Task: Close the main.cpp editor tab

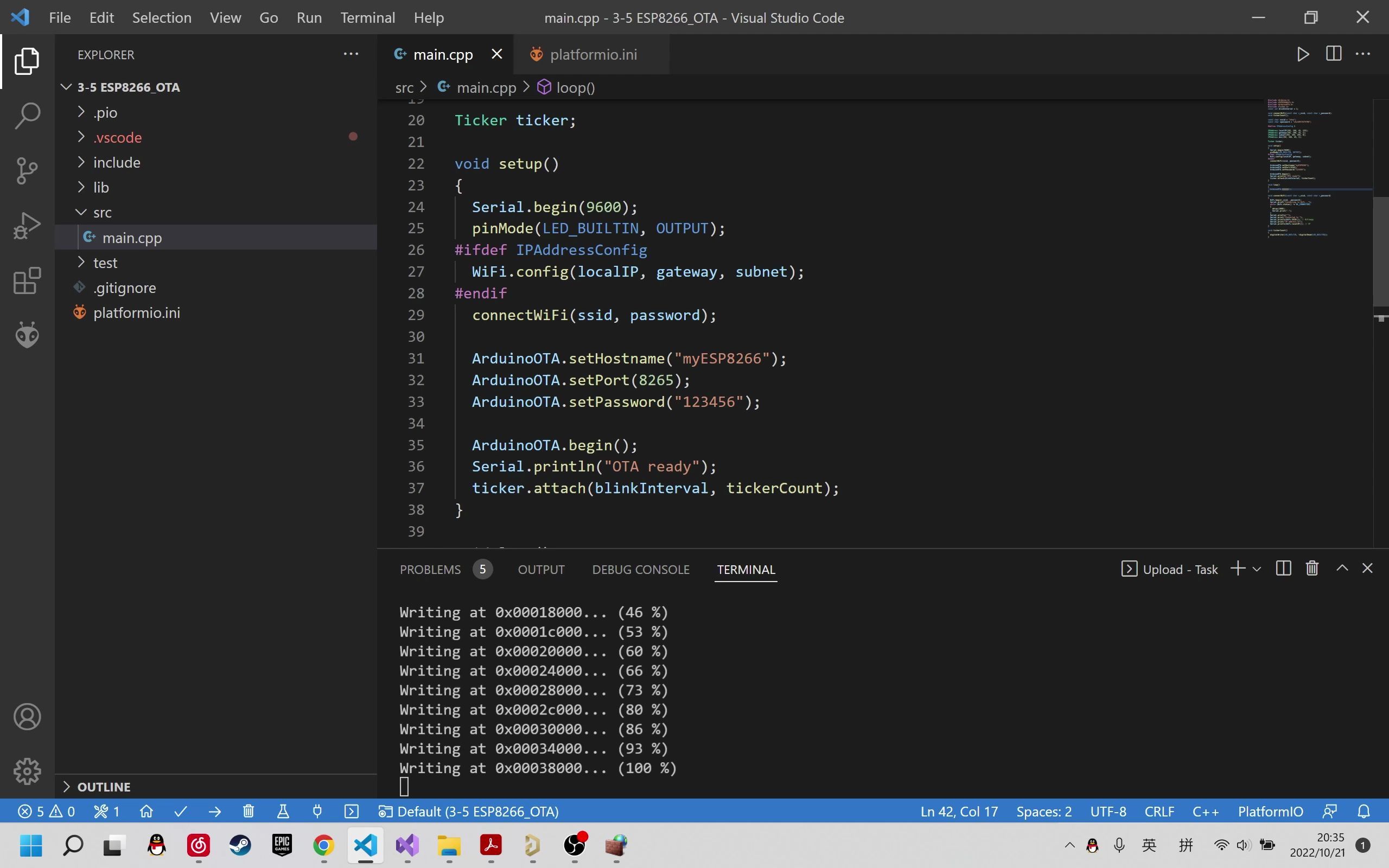Action: pos(497,54)
